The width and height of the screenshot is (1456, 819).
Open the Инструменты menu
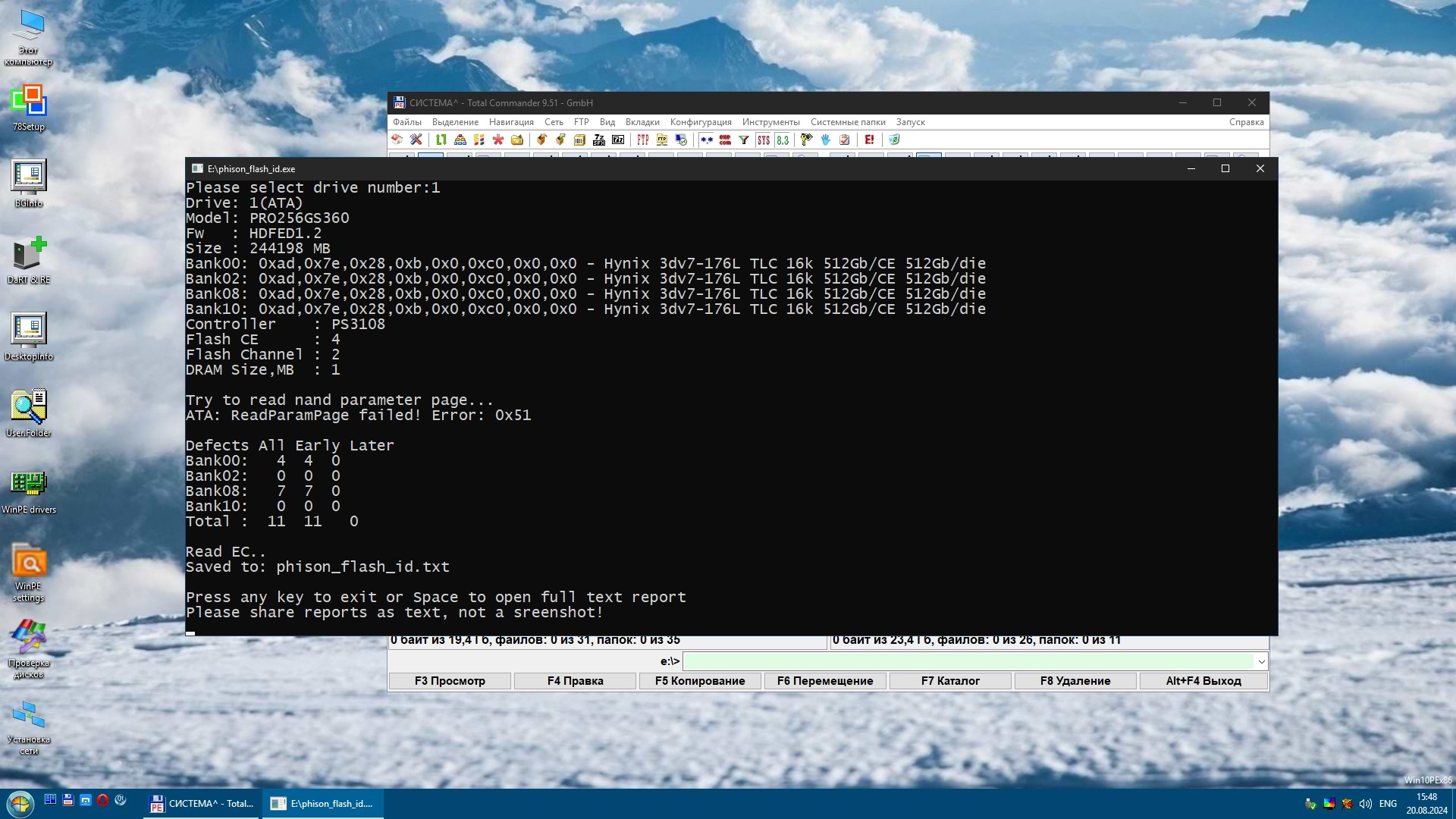[x=770, y=122]
